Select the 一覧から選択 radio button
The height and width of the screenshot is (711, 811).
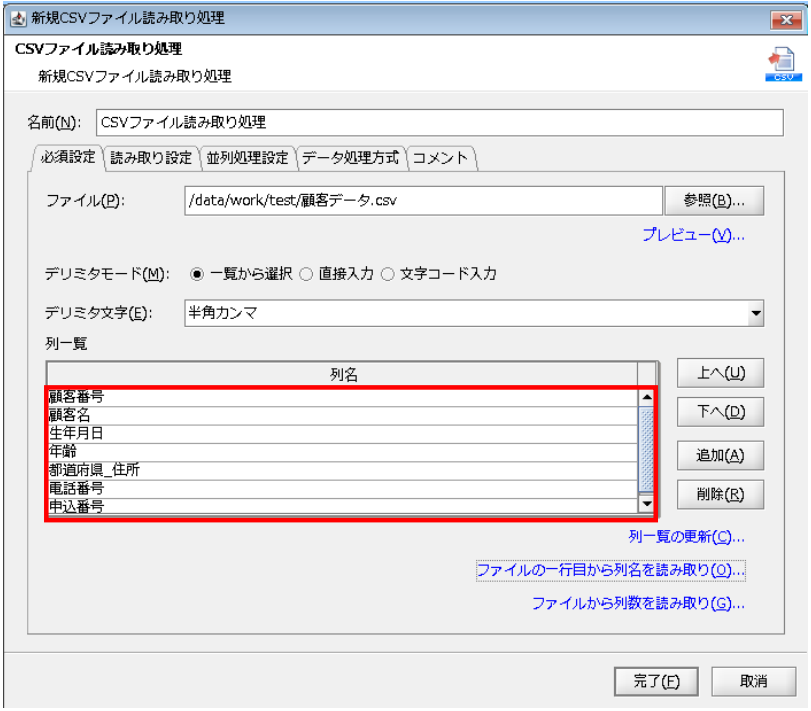tap(196, 274)
